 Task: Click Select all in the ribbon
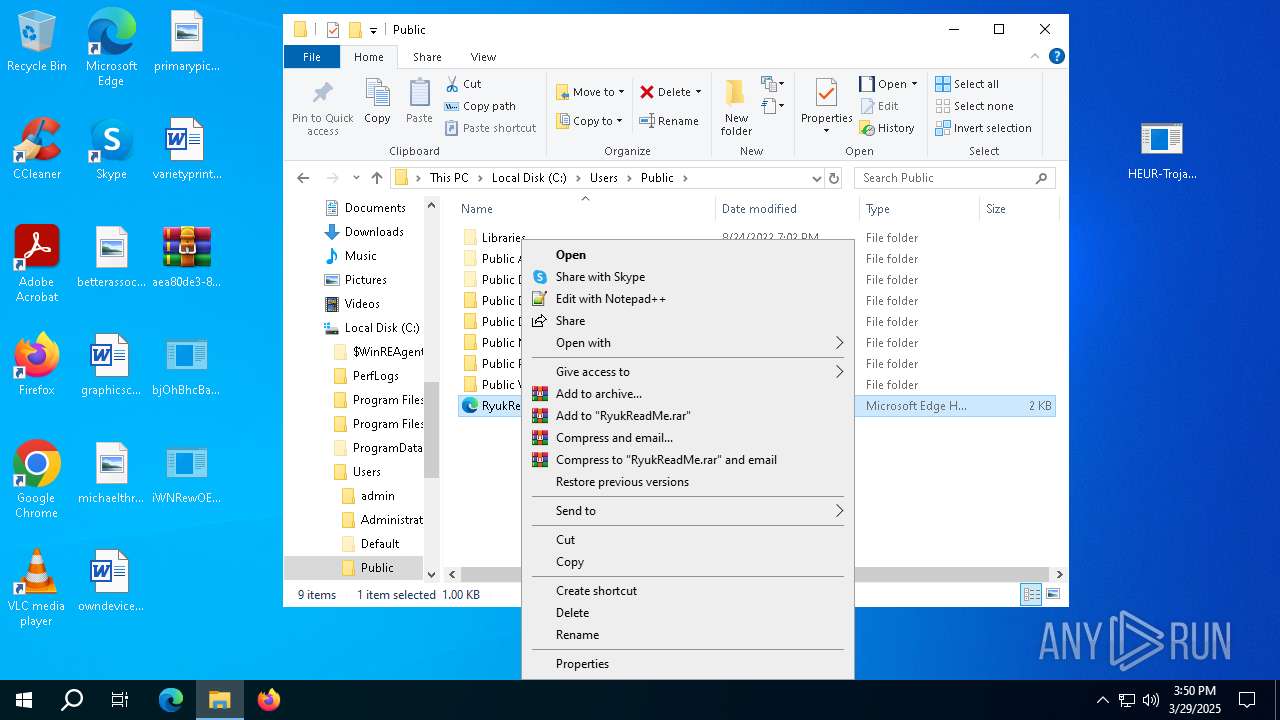[967, 84]
